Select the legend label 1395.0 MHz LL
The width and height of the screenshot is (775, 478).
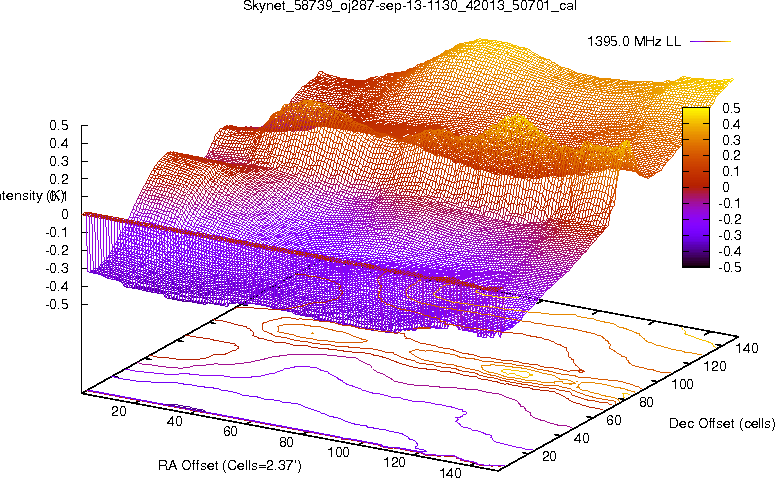pos(634,42)
